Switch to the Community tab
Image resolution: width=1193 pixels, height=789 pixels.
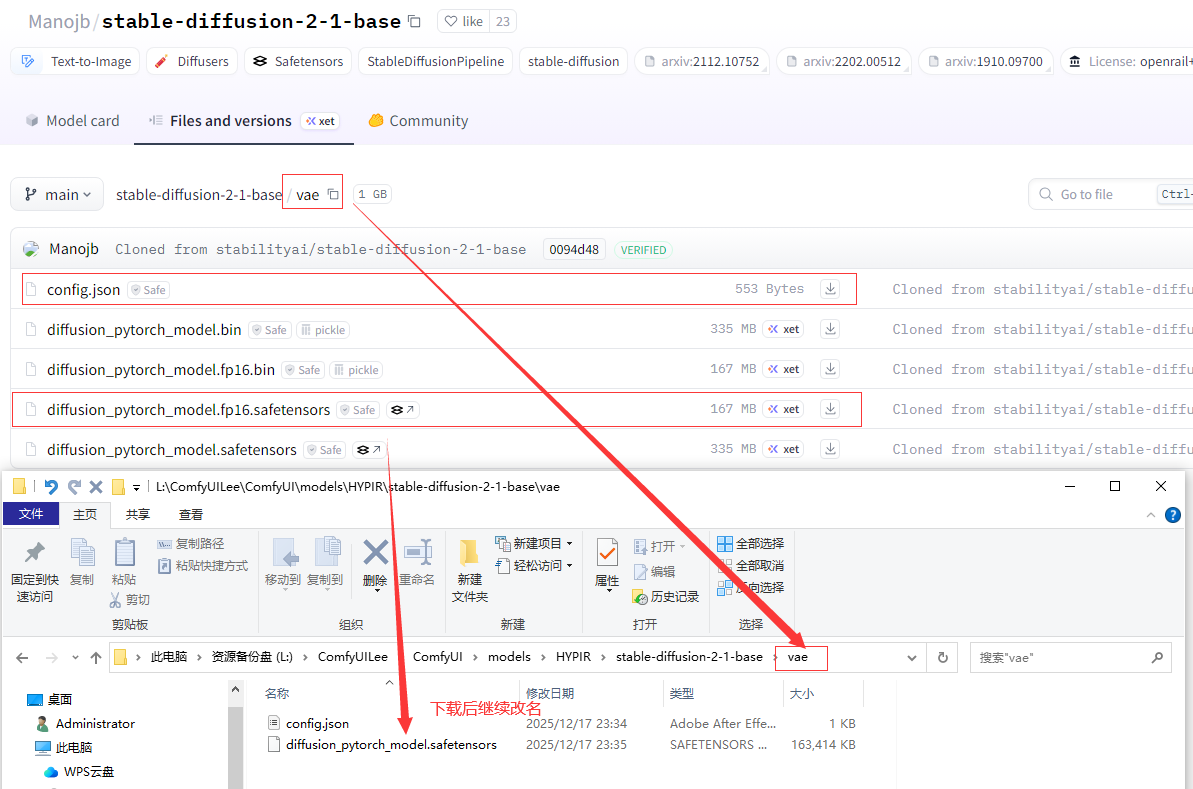[x=418, y=121]
